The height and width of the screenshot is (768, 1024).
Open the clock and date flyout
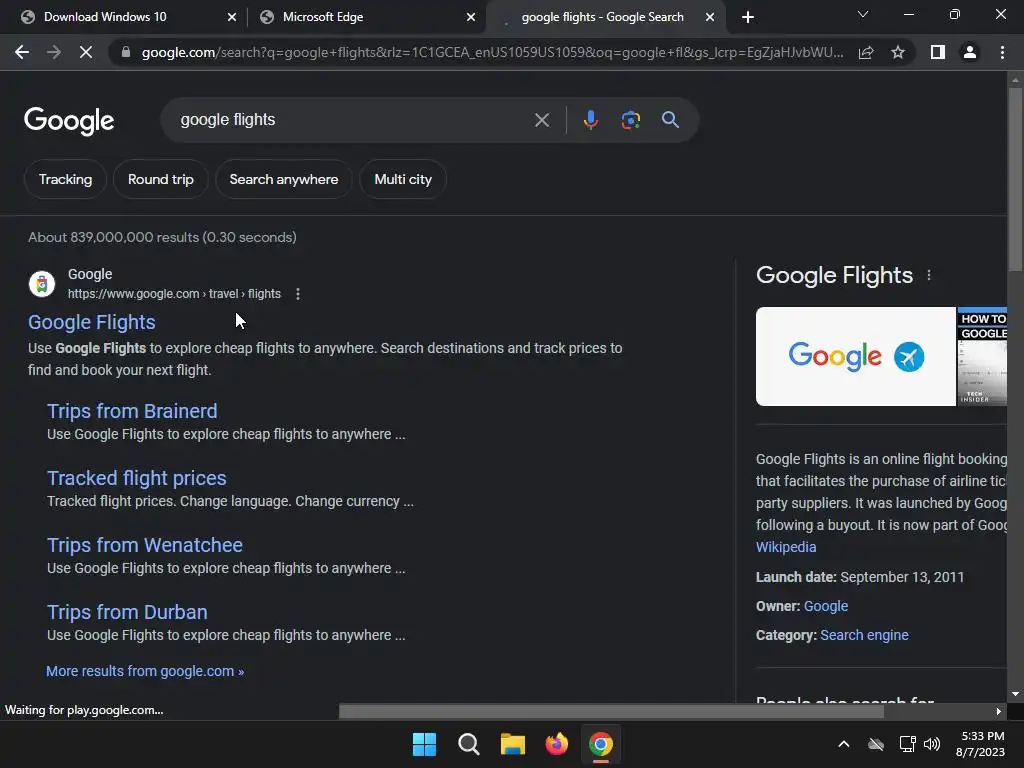980,744
